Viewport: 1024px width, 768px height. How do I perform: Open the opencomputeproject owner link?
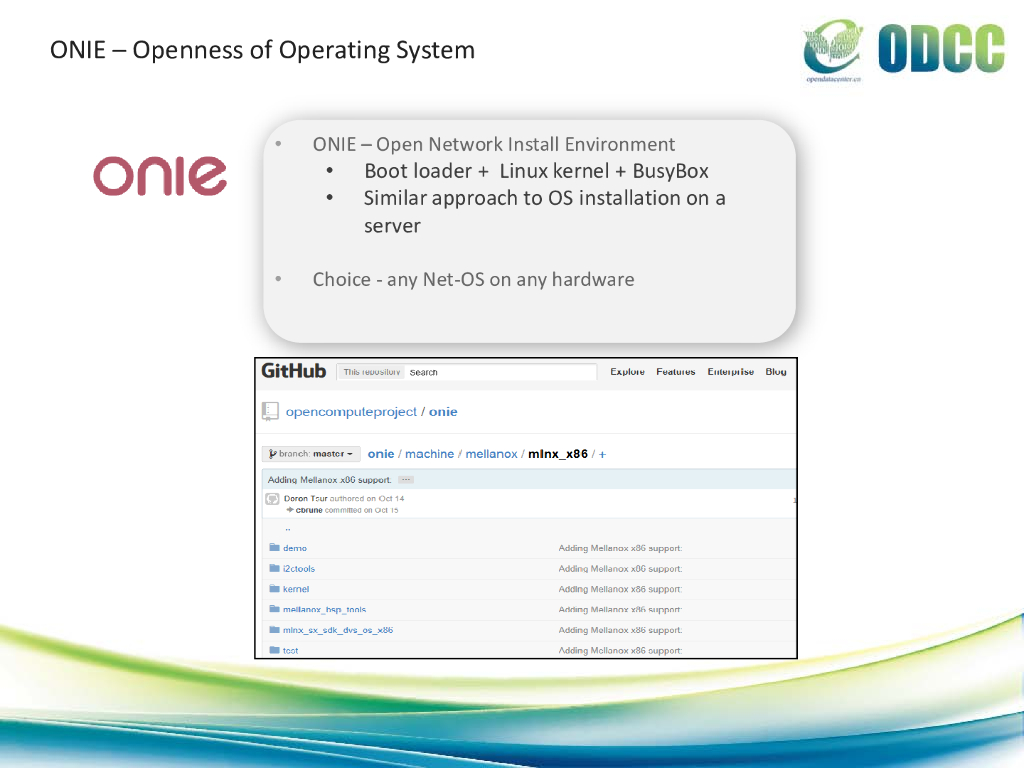[x=352, y=412]
